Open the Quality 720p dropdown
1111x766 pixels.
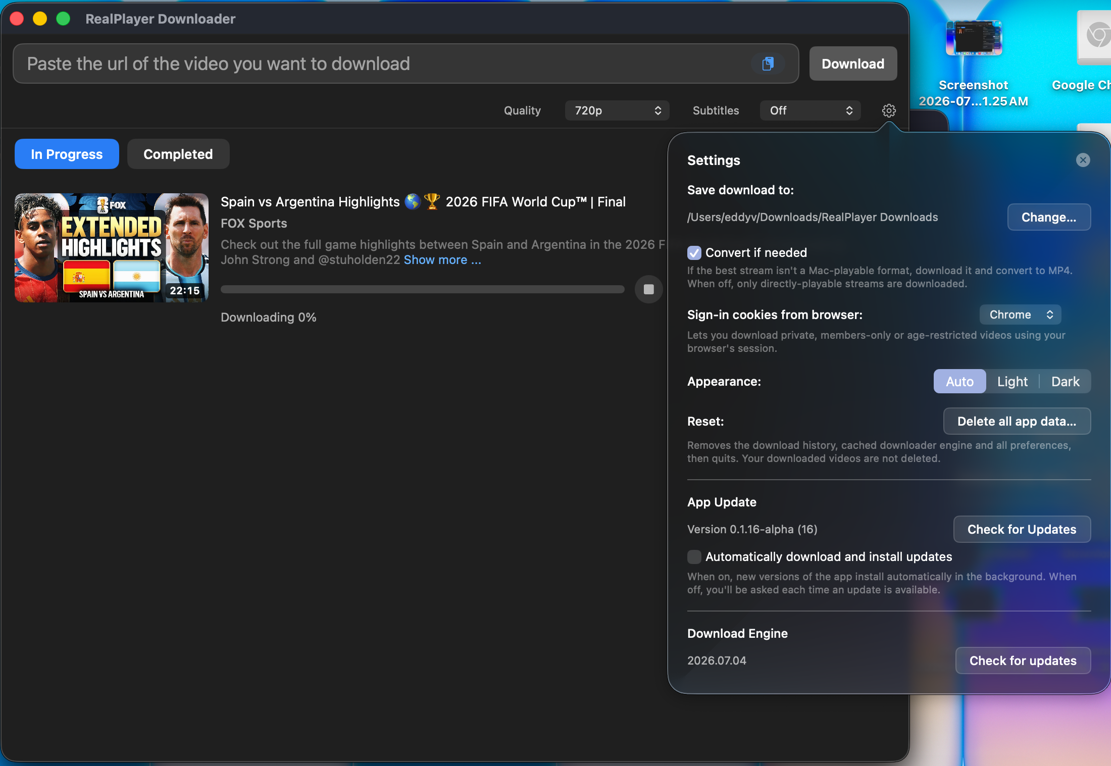click(x=616, y=111)
